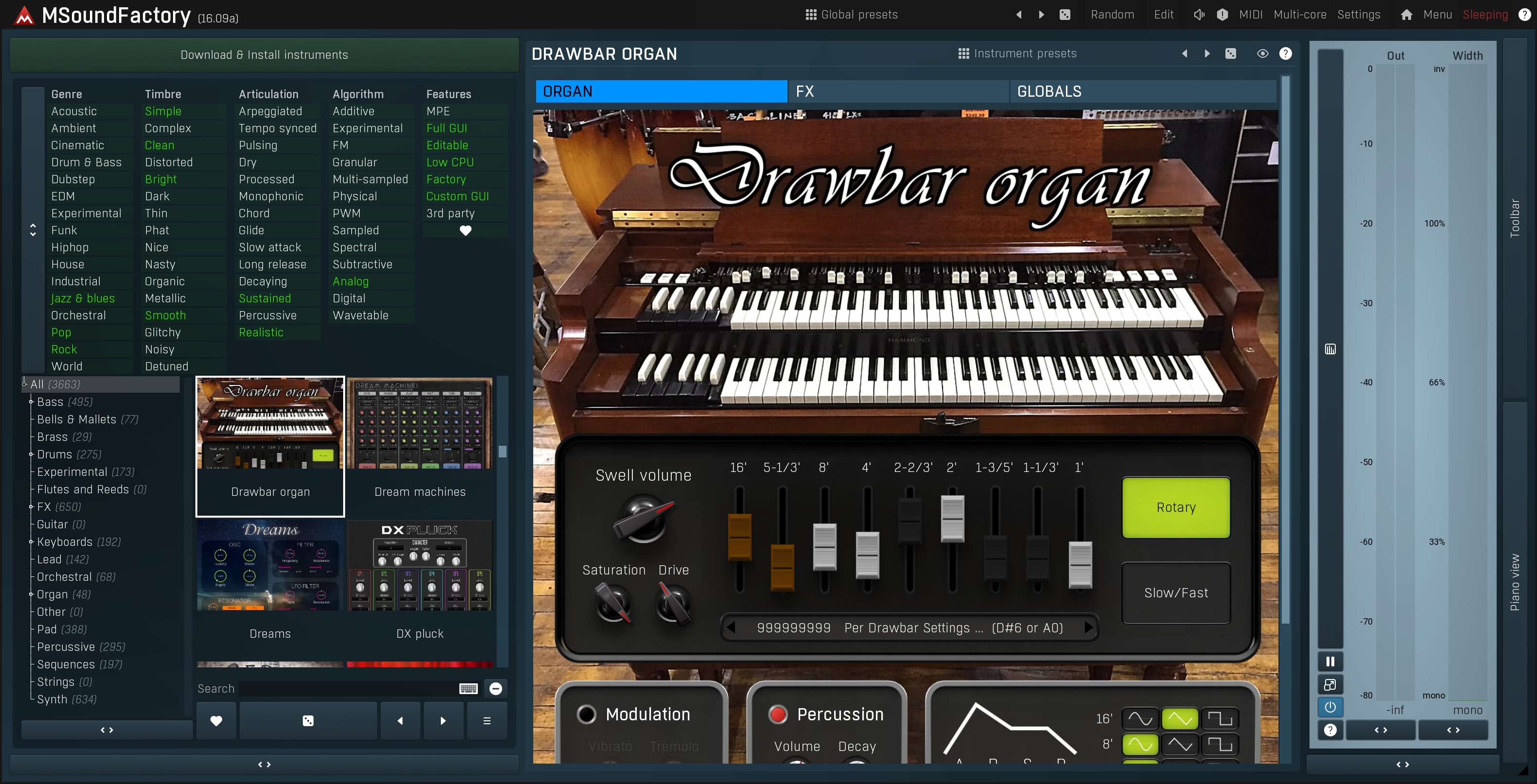The width and height of the screenshot is (1537, 784).
Task: Open instrument help question mark icon
Action: click(x=1286, y=53)
